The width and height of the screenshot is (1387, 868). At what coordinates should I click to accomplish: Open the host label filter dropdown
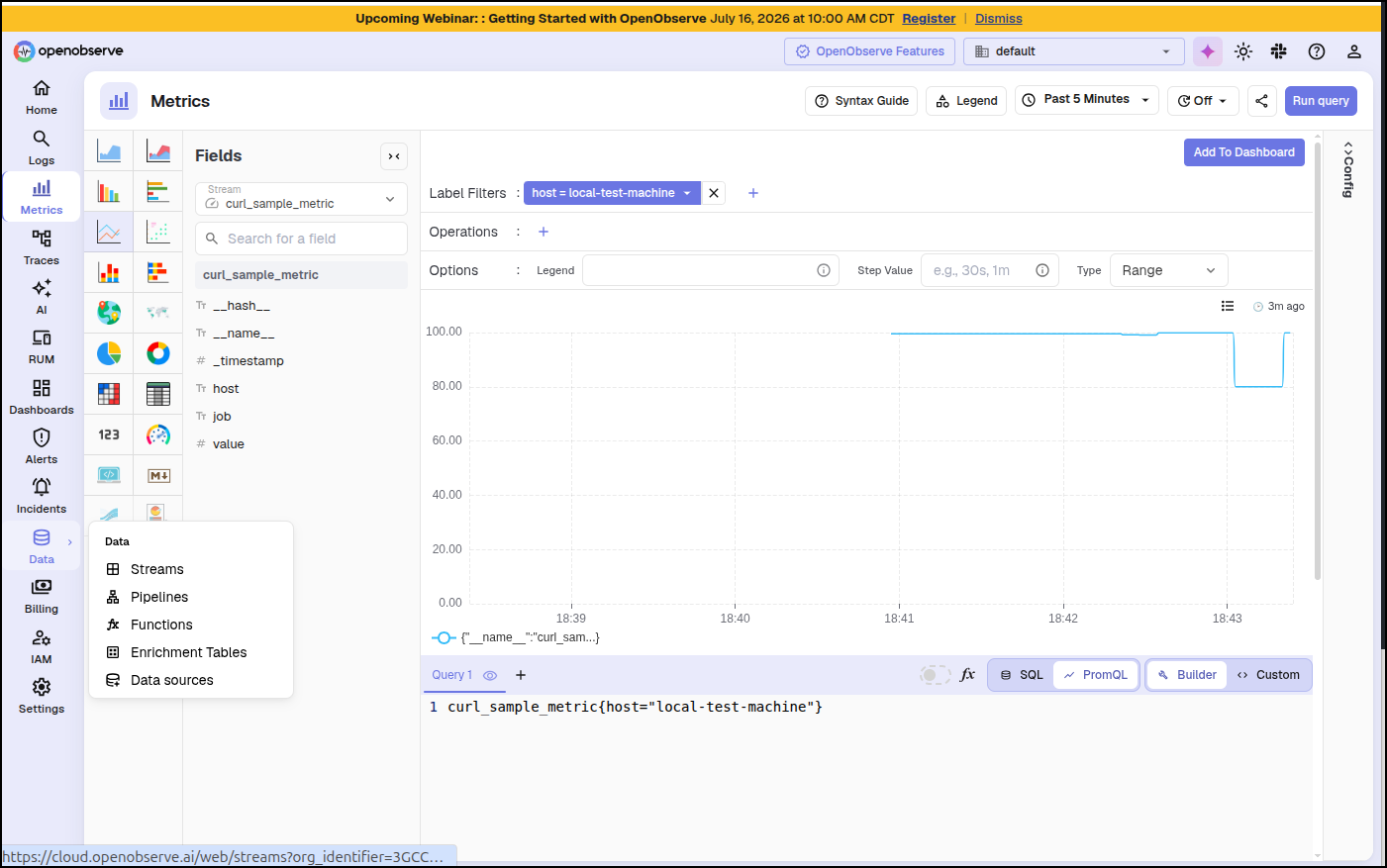(612, 193)
